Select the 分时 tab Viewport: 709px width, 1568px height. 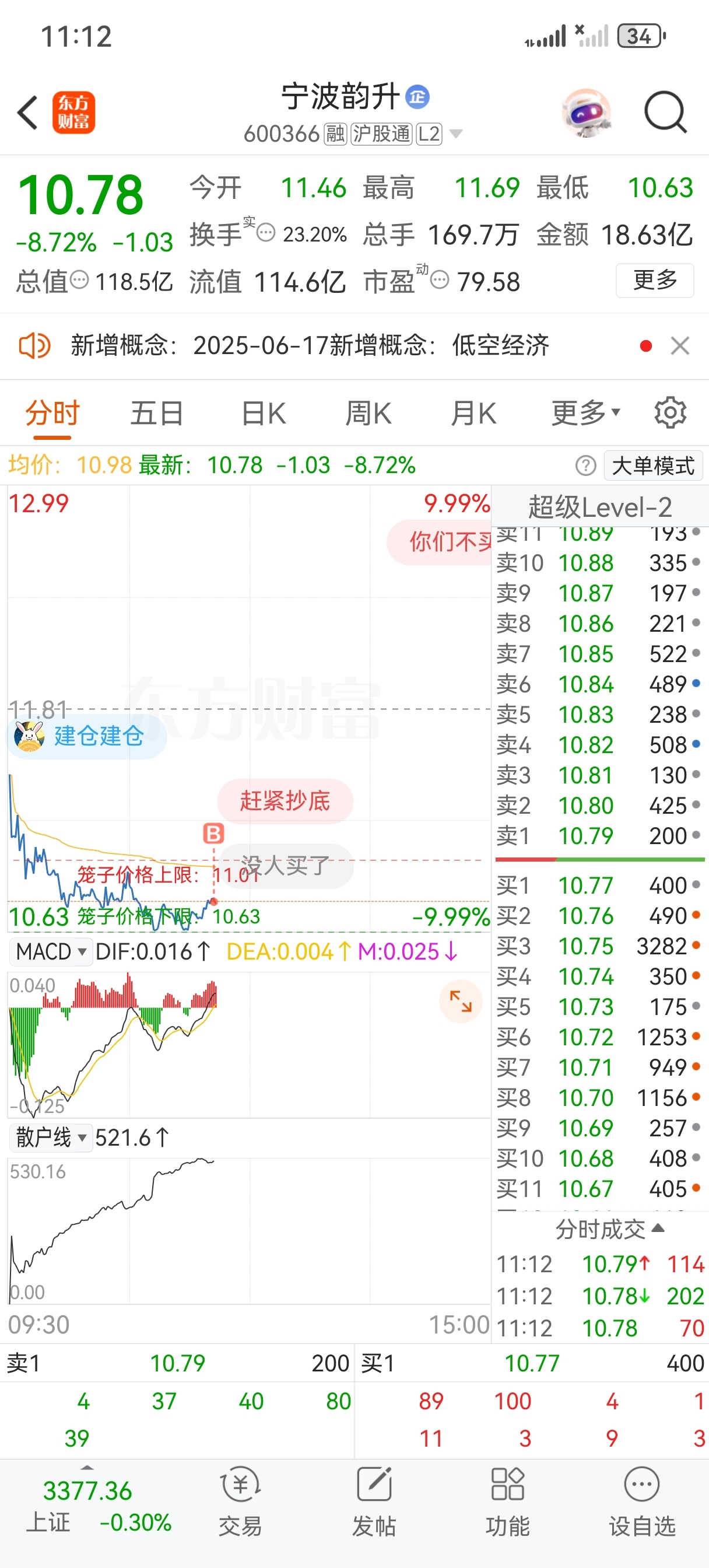click(x=52, y=414)
